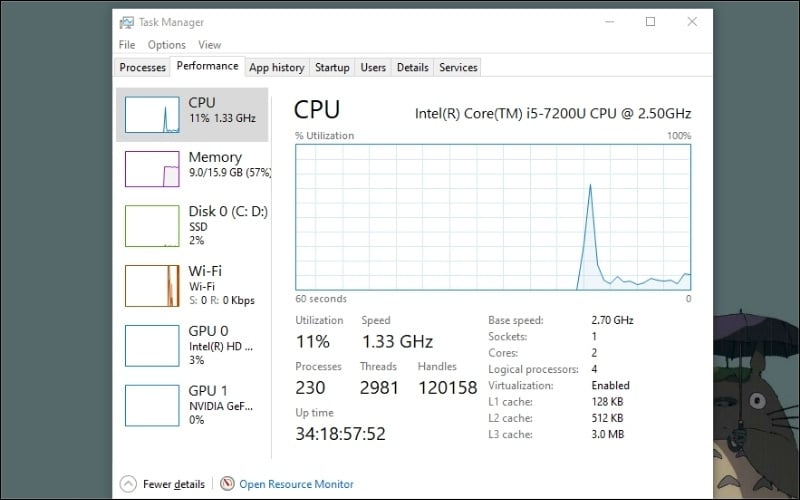Viewport: 800px width, 500px height.
Task: Click the CPU utilization graph area
Action: tap(493, 217)
